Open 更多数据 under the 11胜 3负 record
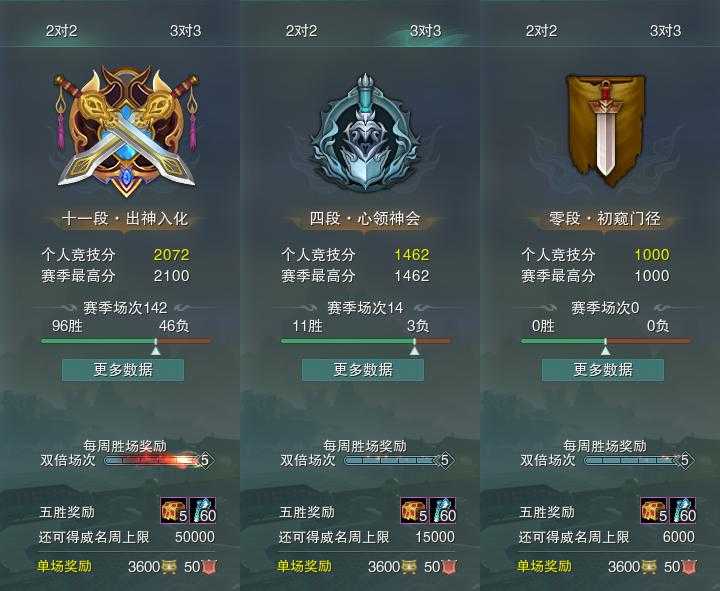This screenshot has width=720, height=591. (363, 370)
